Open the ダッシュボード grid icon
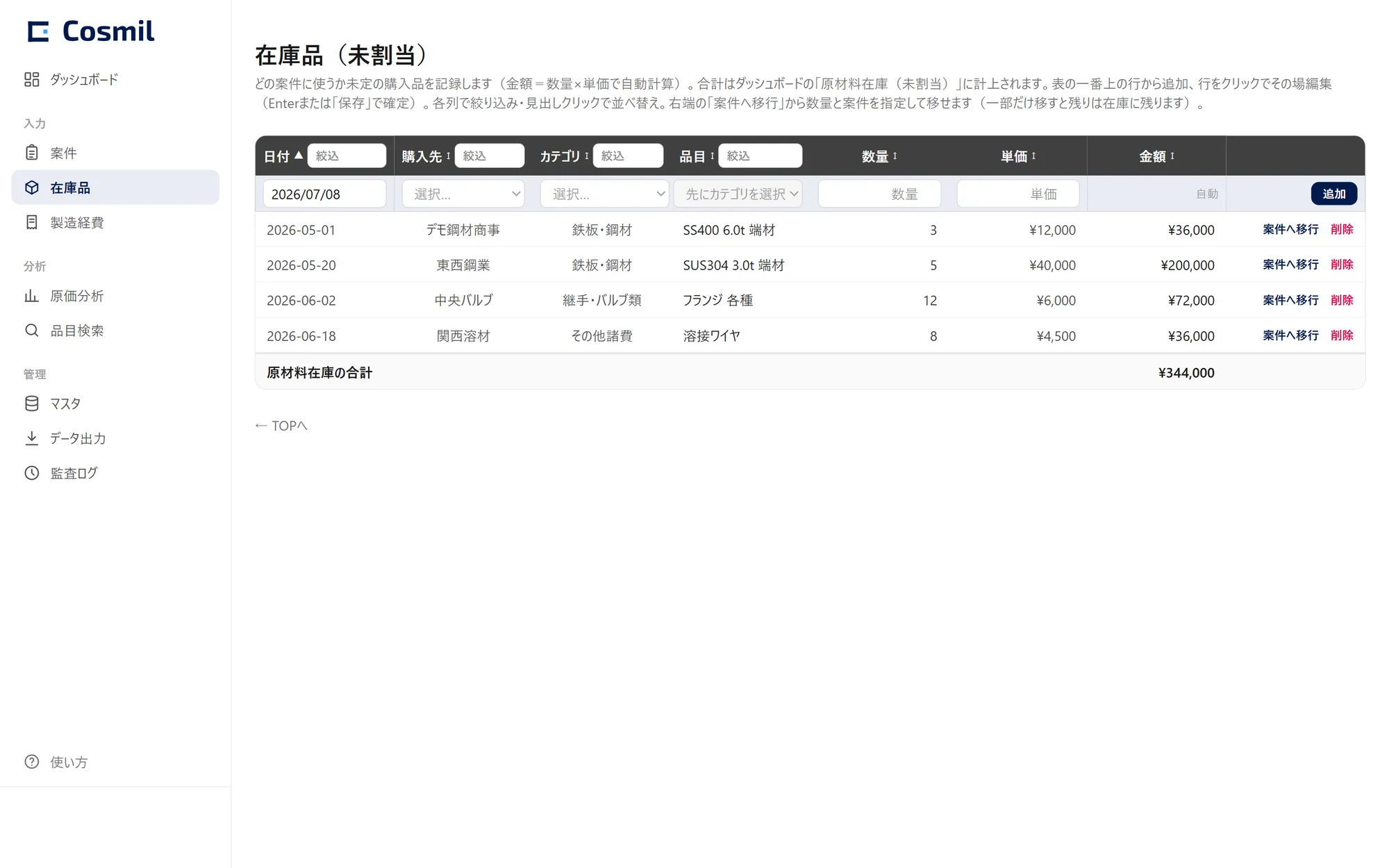The height and width of the screenshot is (868, 1389). (x=31, y=79)
